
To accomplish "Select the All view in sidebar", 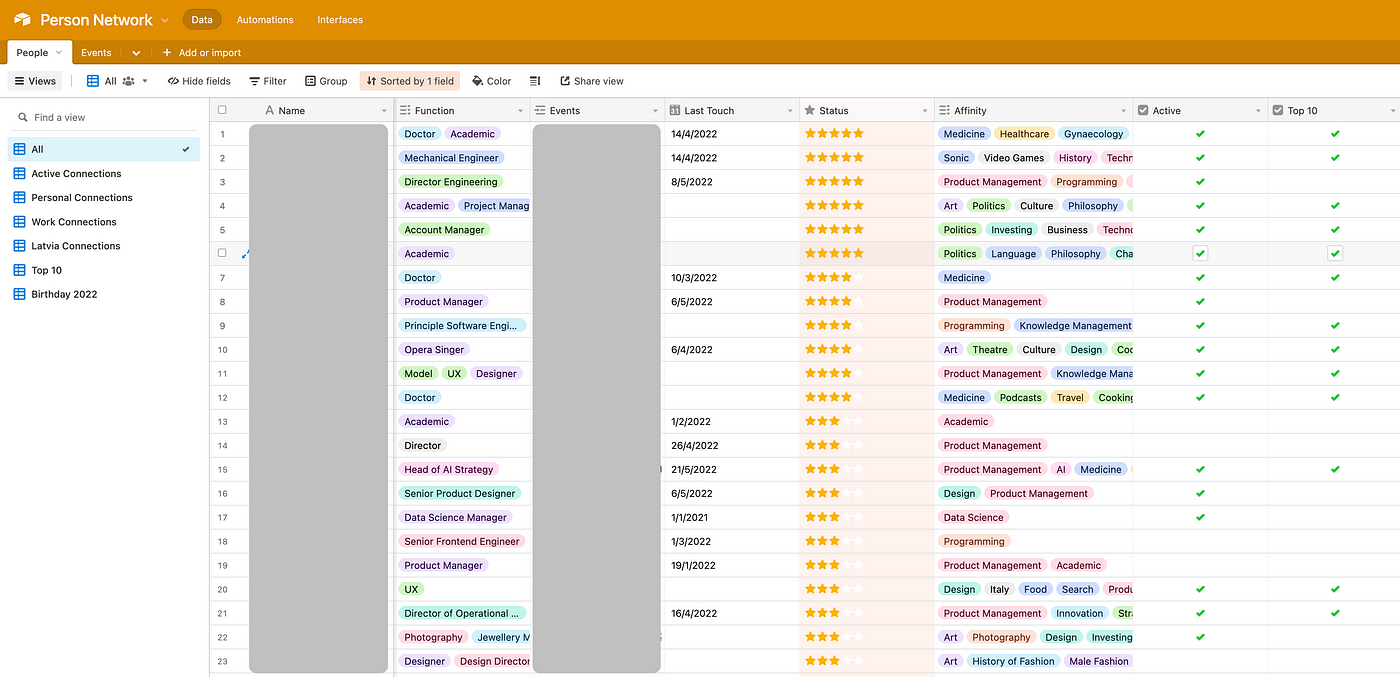I will 104,149.
